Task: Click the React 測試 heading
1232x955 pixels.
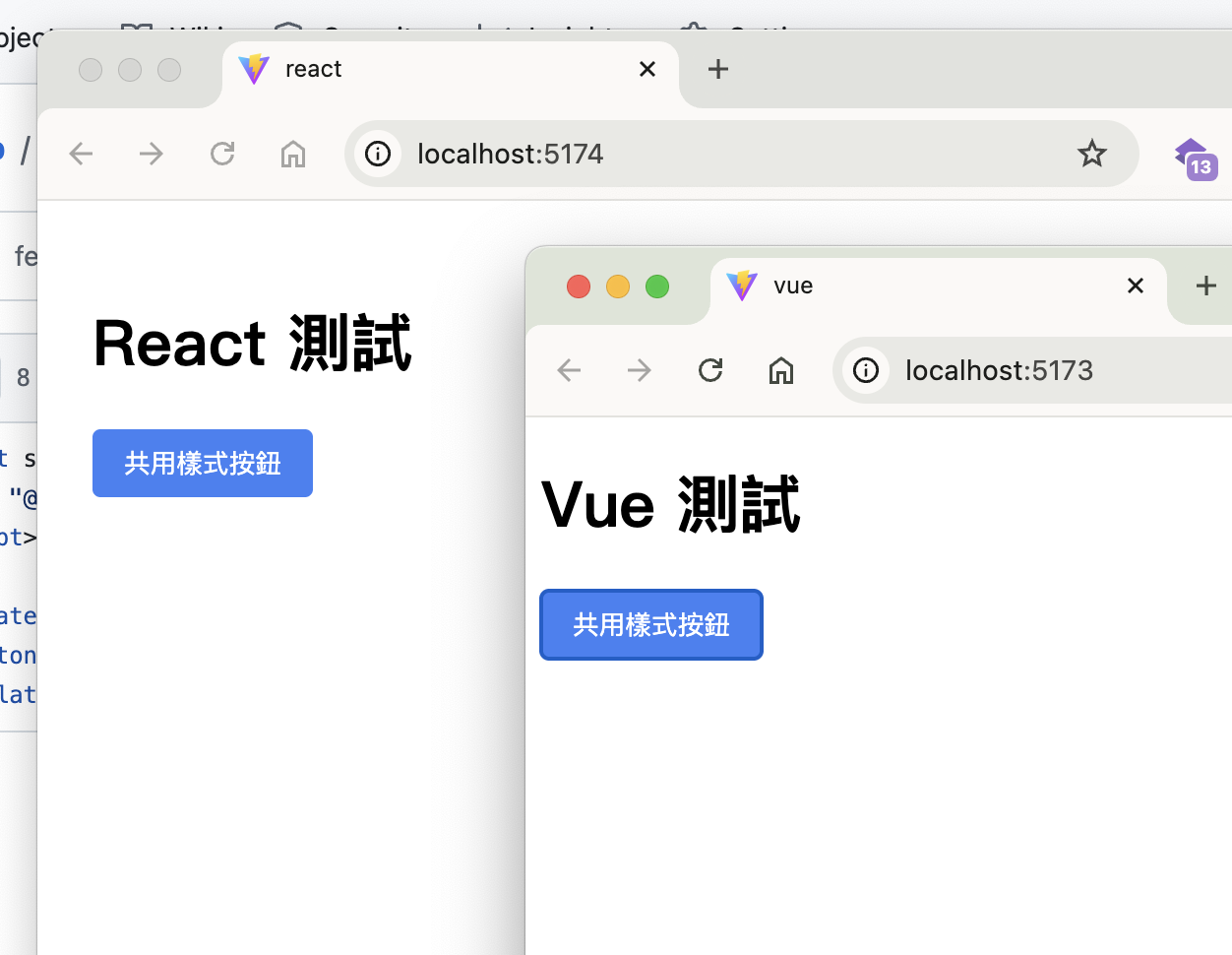Action: coord(252,344)
